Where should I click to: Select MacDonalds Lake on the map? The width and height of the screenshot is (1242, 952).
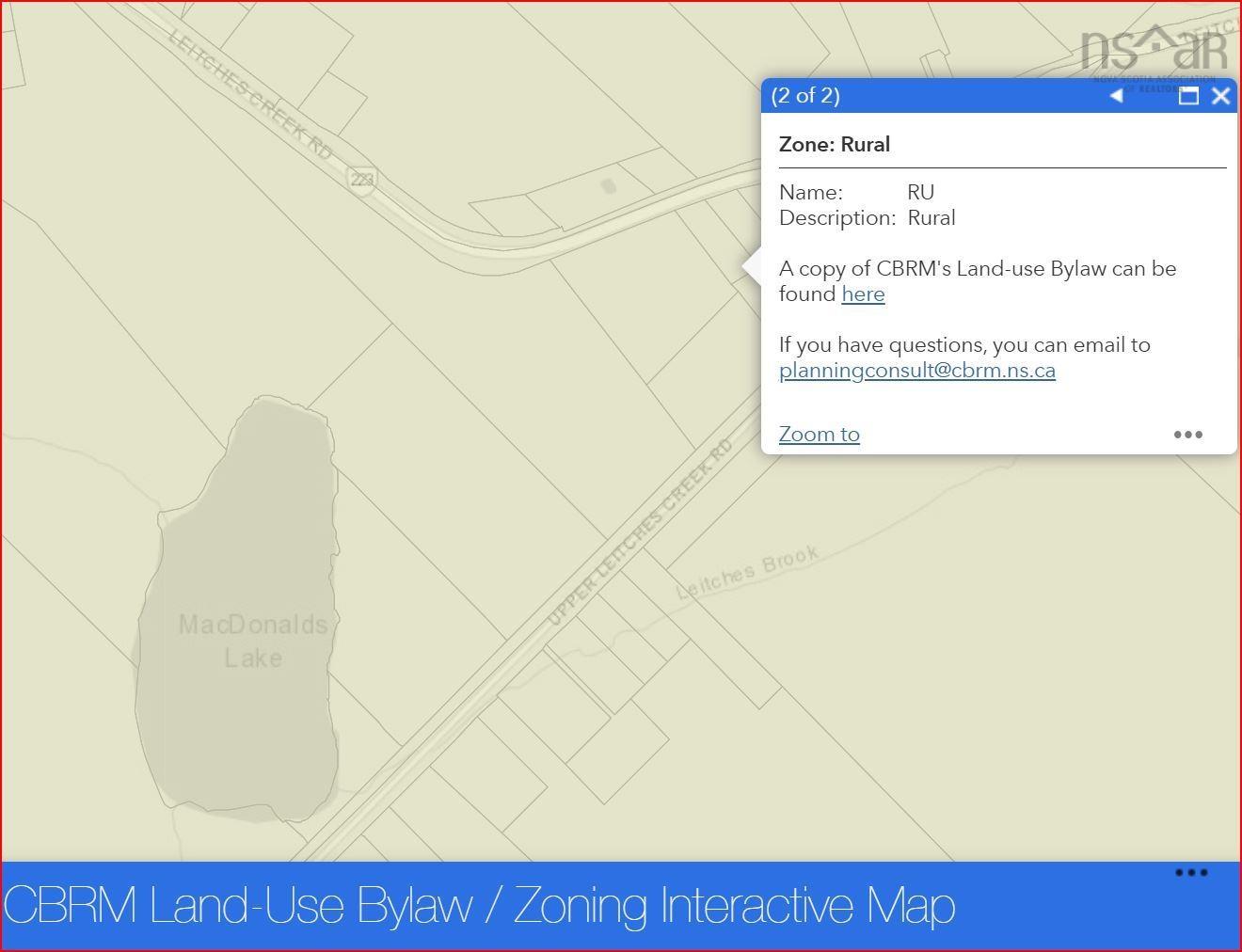(252, 641)
